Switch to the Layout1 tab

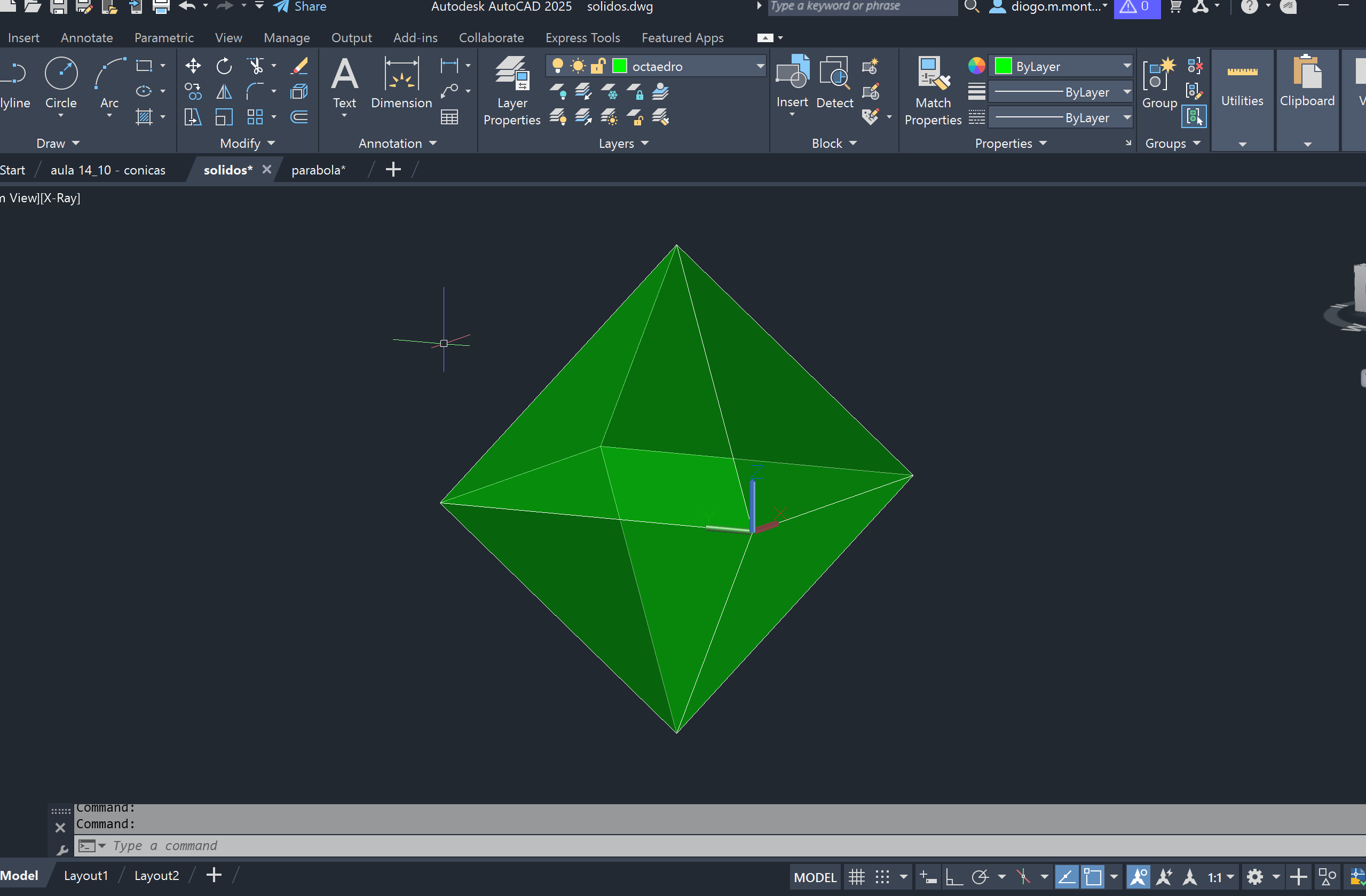[85, 875]
